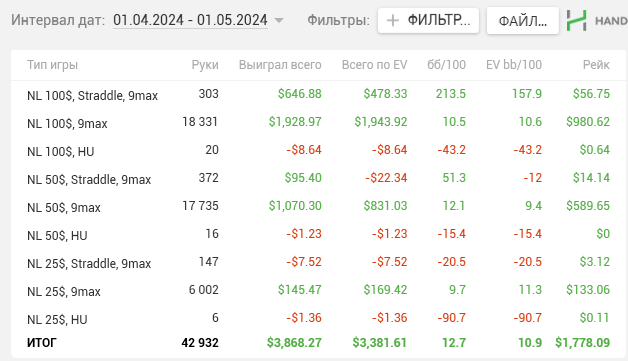Select the NL 50$, Straddle, 9max row
Image resolution: width=628 pixels, height=361 pixels.
[318, 179]
